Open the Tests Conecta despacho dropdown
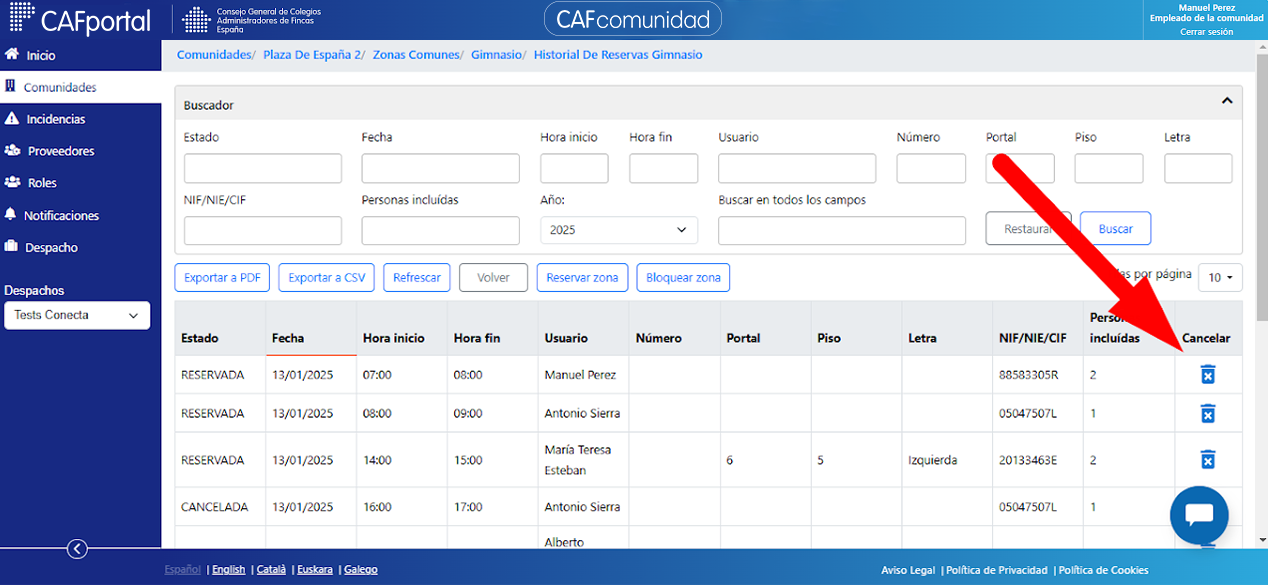The width and height of the screenshot is (1268, 586). (77, 315)
